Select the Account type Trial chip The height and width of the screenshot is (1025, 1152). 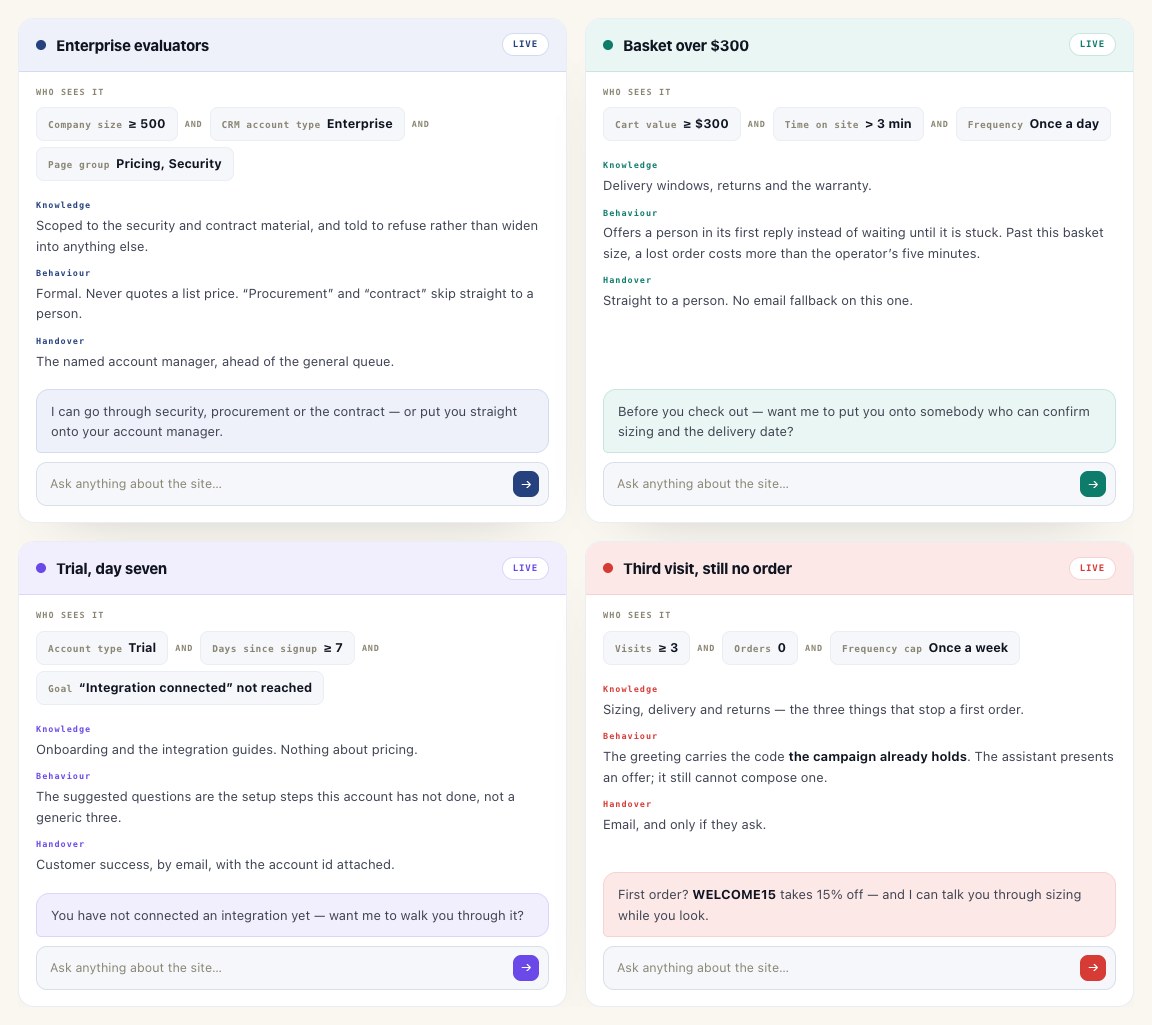coord(101,648)
